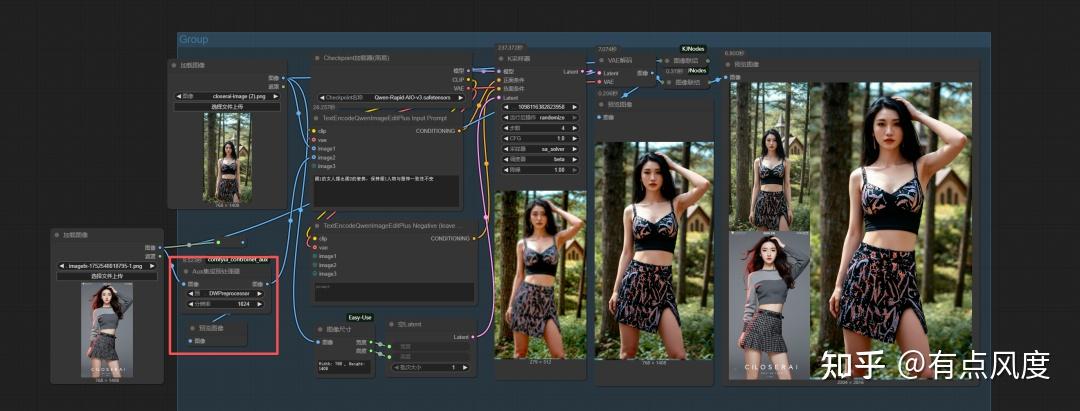Collapse the Checkpoint loader node via its dot

[x=316, y=59]
